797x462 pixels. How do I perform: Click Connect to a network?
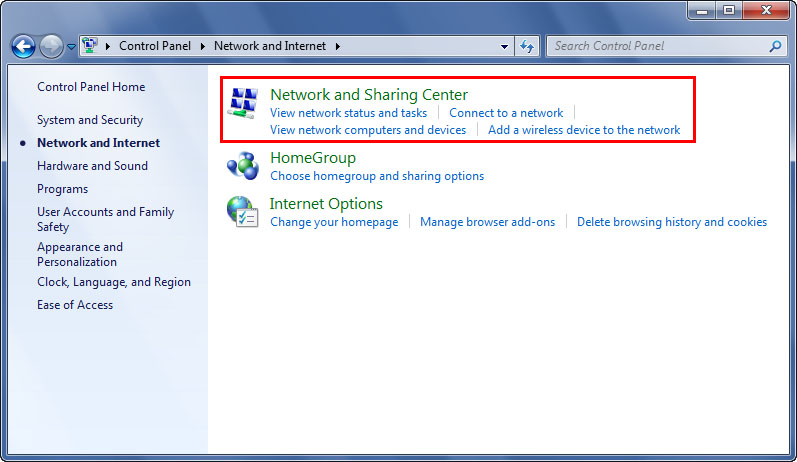(506, 113)
